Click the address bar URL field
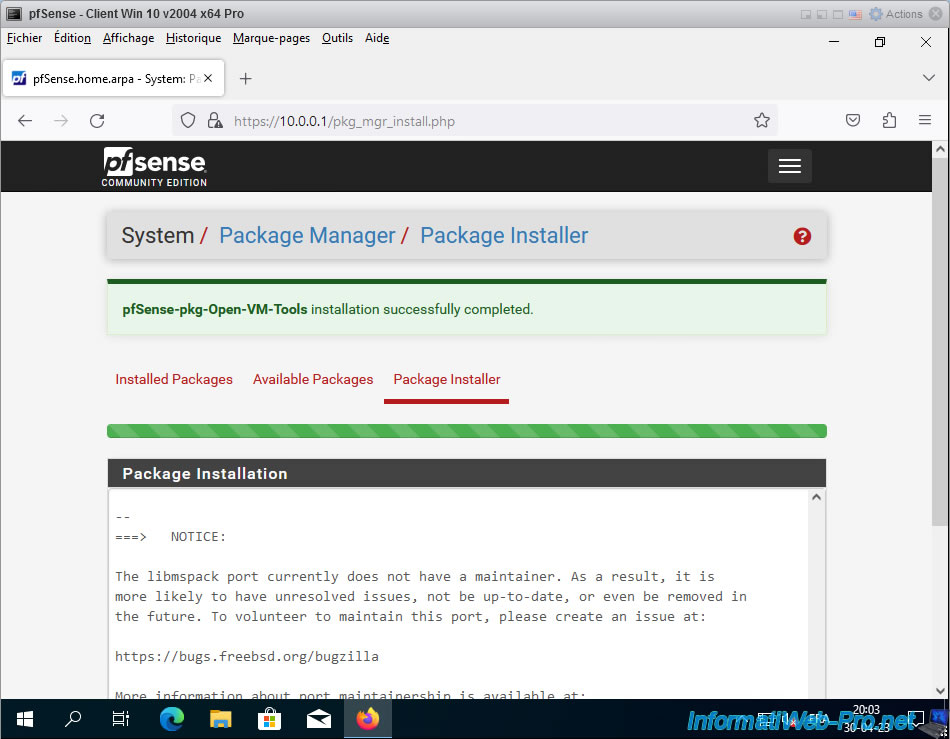The width and height of the screenshot is (950, 739). pos(476,121)
